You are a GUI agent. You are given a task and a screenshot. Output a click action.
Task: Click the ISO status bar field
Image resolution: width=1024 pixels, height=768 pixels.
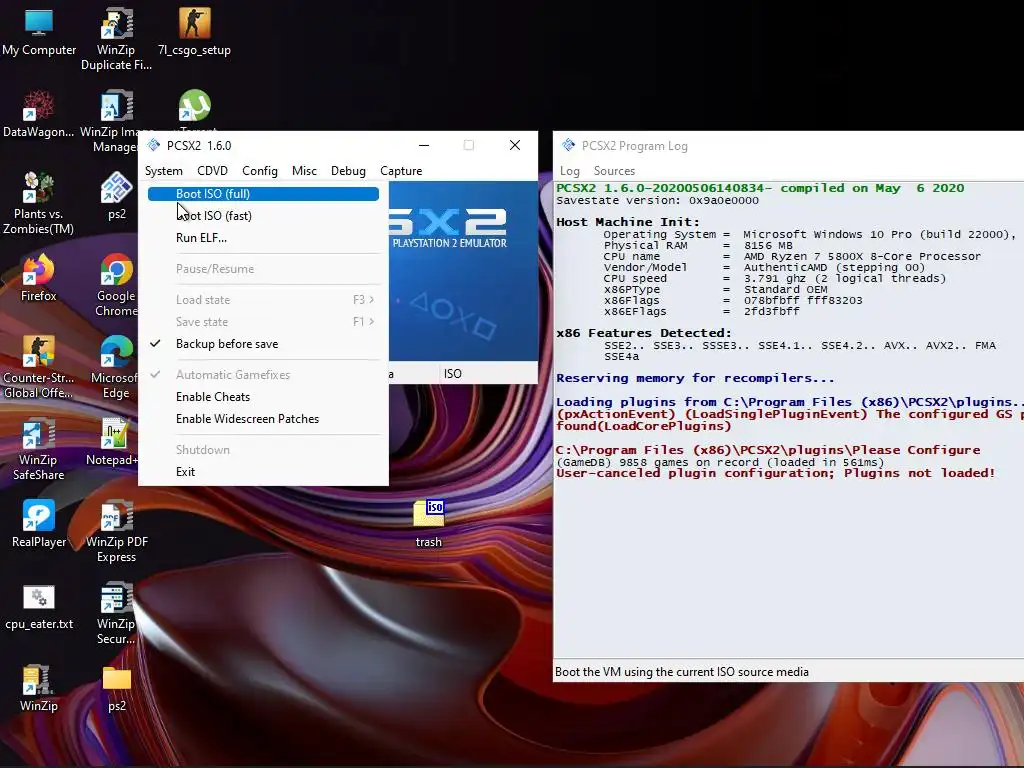click(488, 374)
